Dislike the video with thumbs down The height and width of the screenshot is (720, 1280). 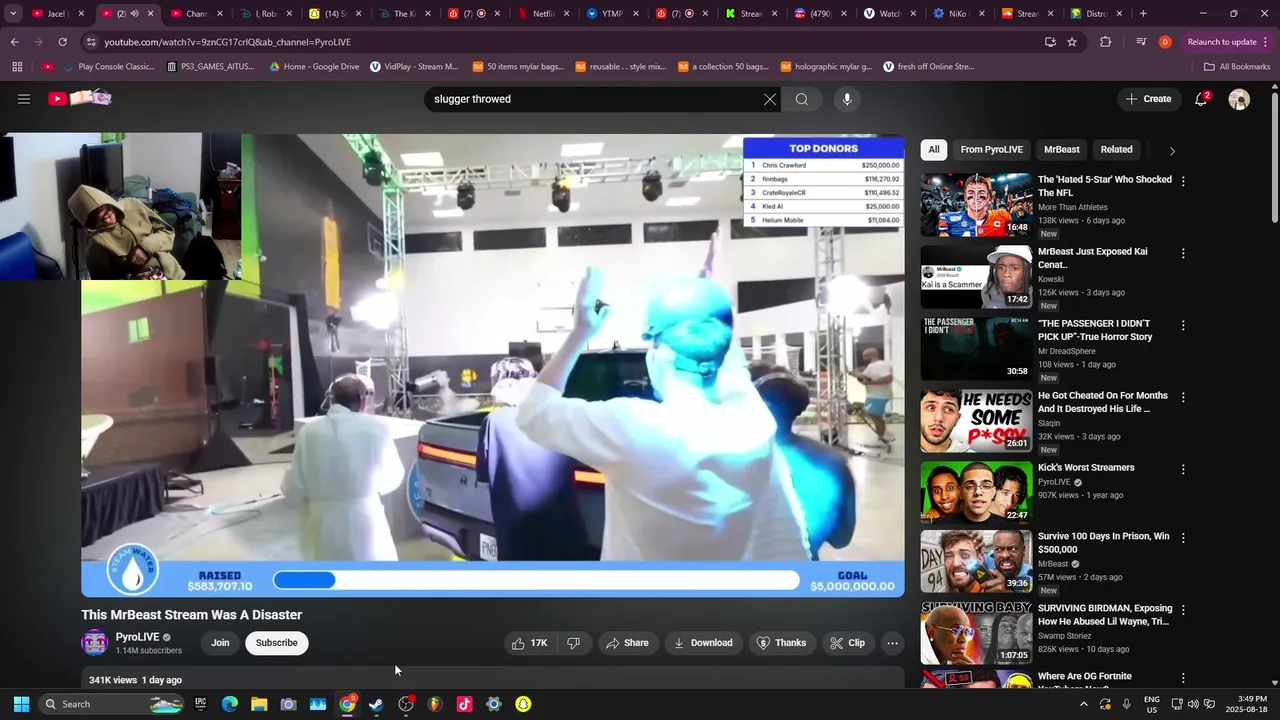(x=573, y=643)
